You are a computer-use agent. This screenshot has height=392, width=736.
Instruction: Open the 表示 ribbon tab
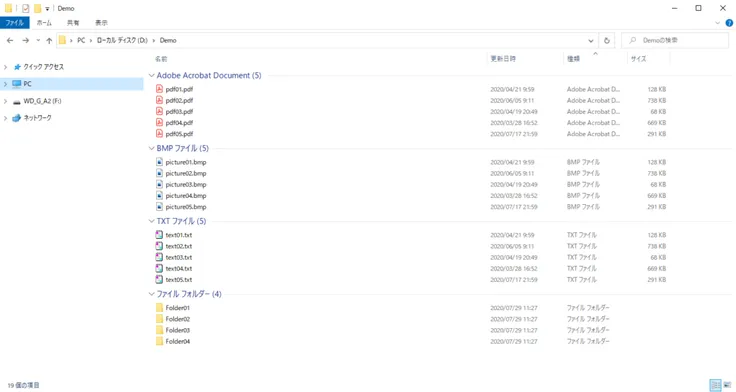click(x=101, y=23)
